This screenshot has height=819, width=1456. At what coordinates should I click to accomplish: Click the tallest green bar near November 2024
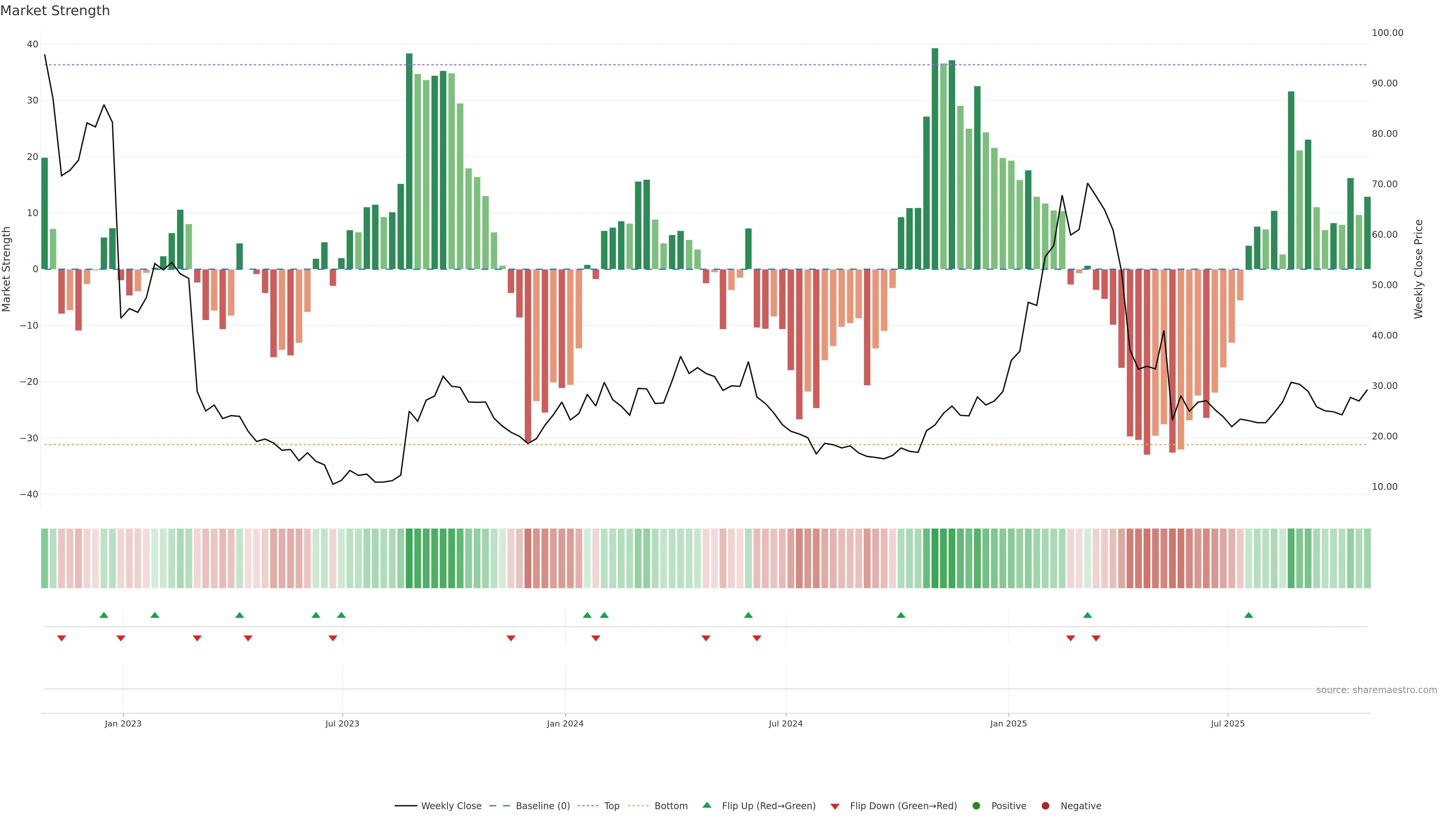coord(935,158)
